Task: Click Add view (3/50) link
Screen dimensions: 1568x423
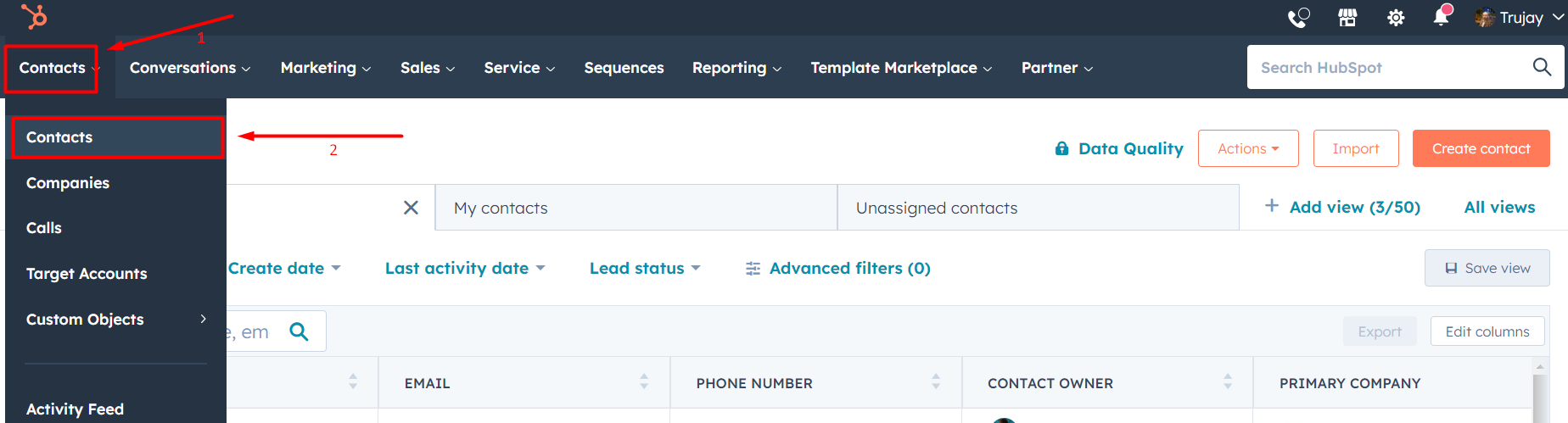Action: point(1354,207)
